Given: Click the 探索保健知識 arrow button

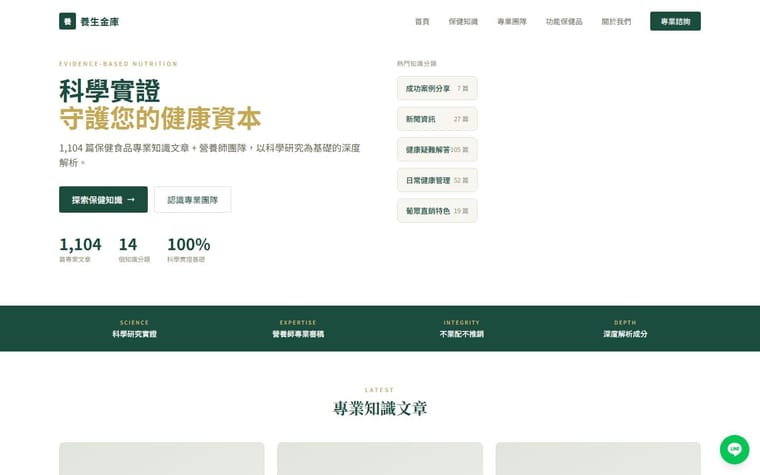Looking at the screenshot, I should pos(103,200).
